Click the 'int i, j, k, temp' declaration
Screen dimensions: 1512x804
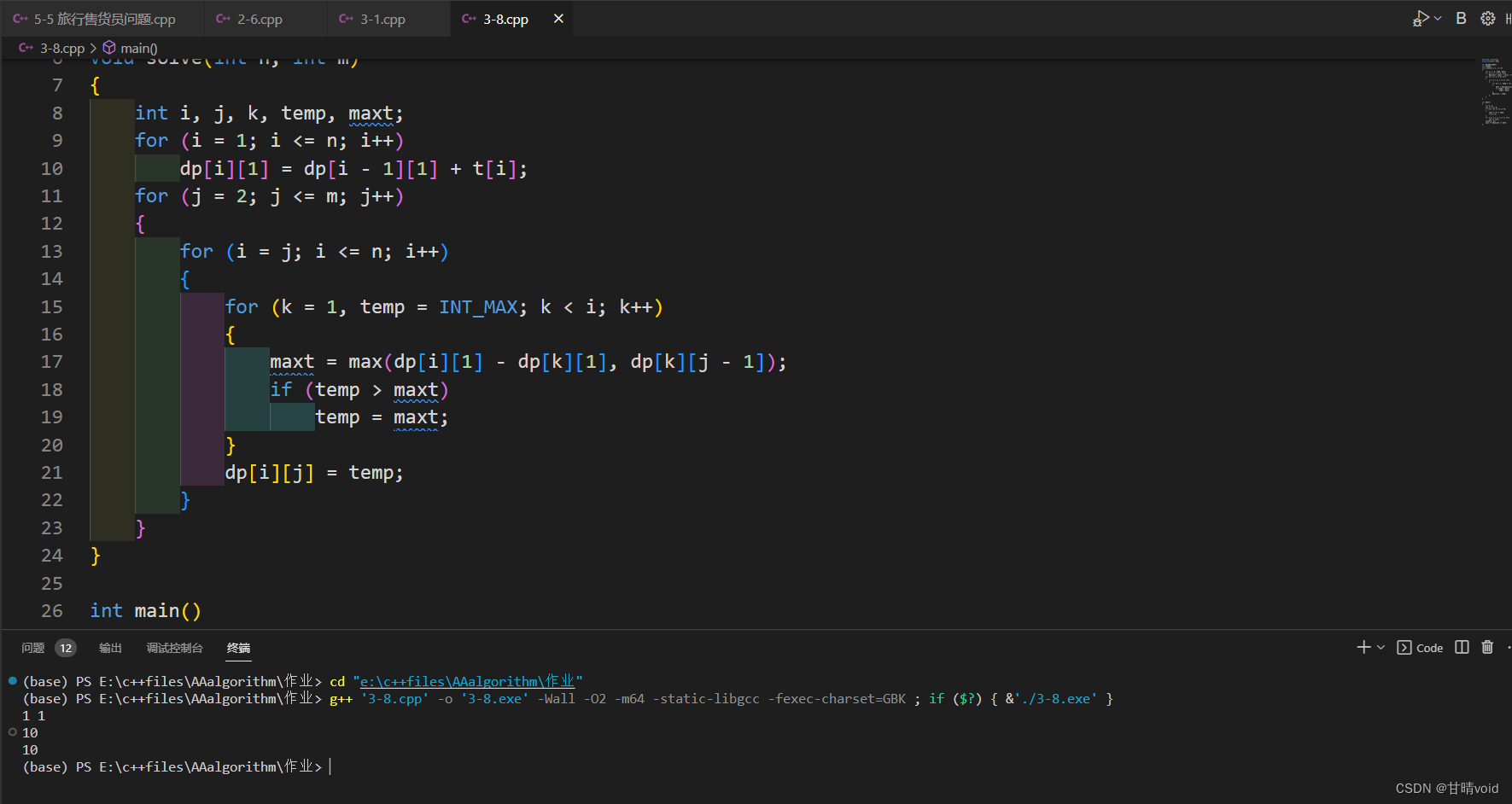[269, 114]
